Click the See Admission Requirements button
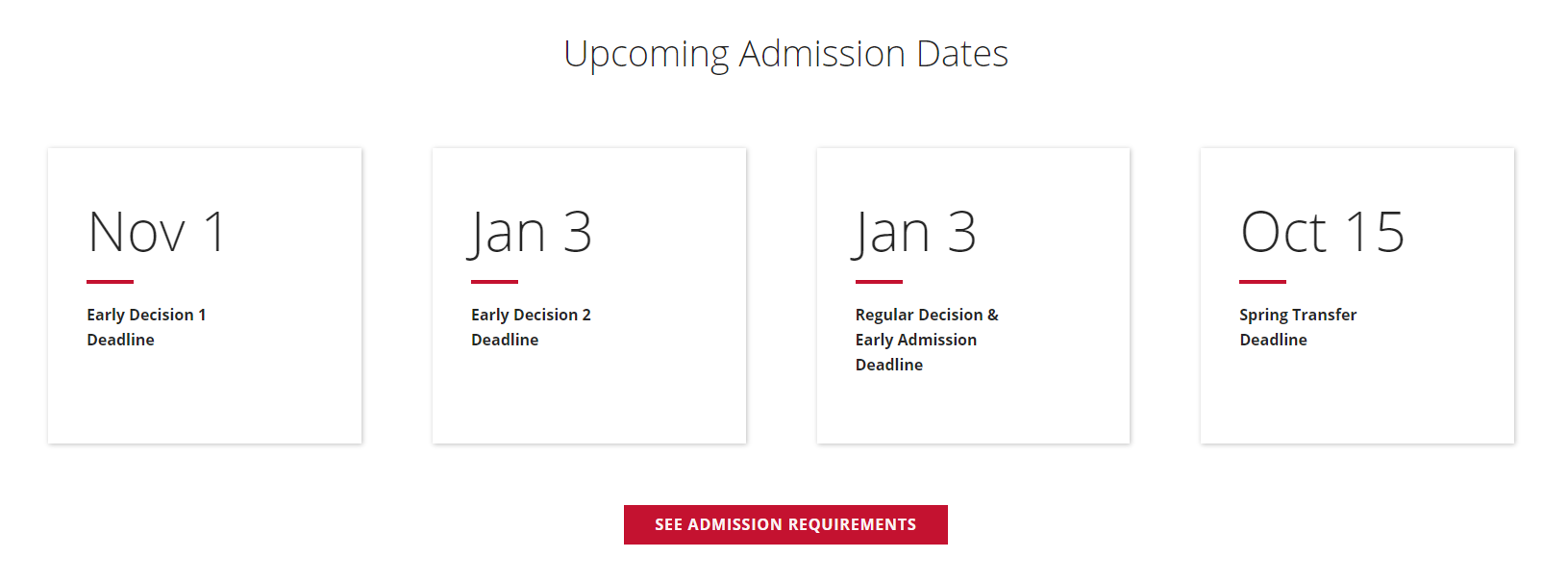Screen dimensions: 1568x583 click(x=785, y=524)
